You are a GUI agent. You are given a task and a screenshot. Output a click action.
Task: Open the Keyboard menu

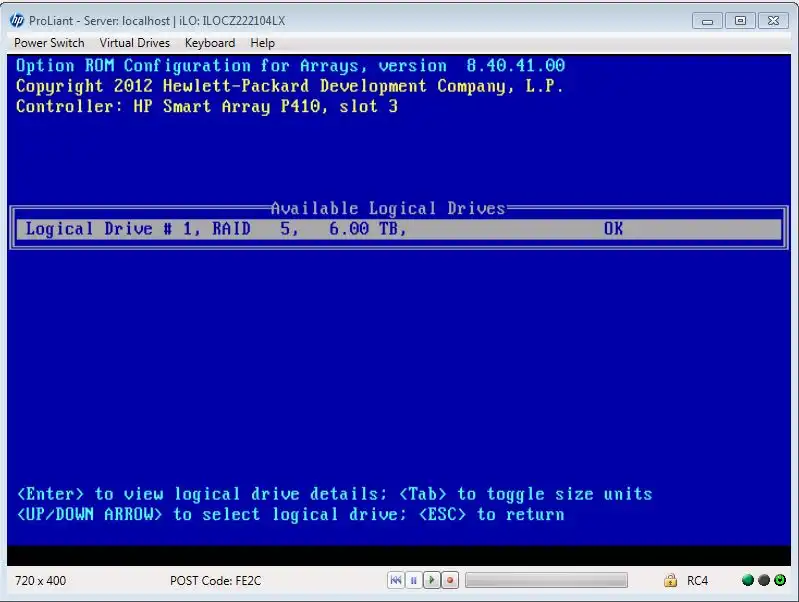pos(210,43)
